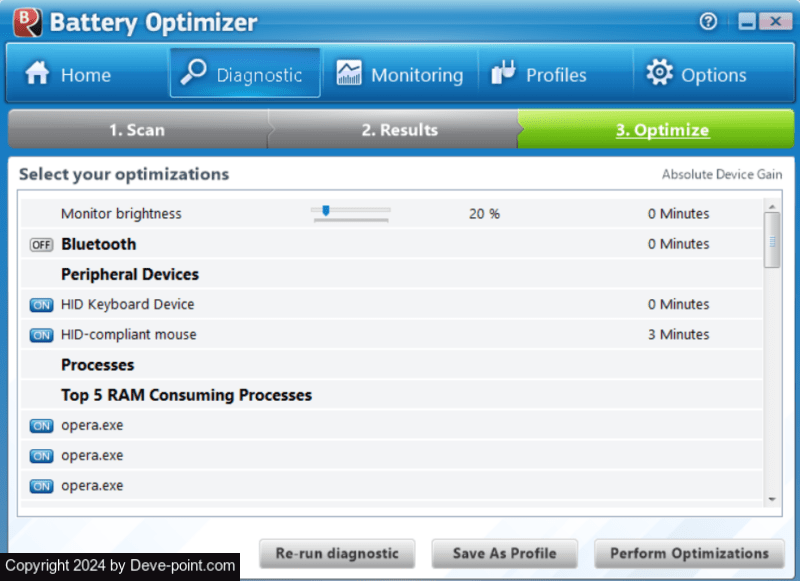This screenshot has height=581, width=800.
Task: Toggle the first opera.exe process switch
Action: coord(41,426)
